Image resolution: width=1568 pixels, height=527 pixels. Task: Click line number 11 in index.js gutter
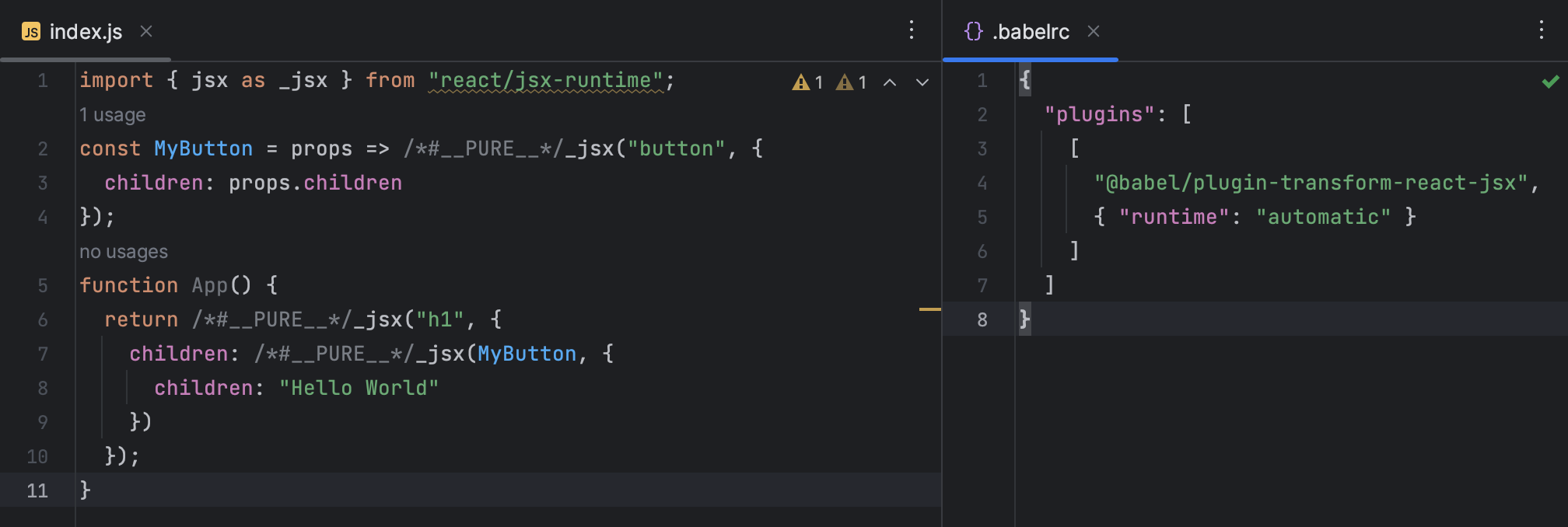(x=37, y=490)
